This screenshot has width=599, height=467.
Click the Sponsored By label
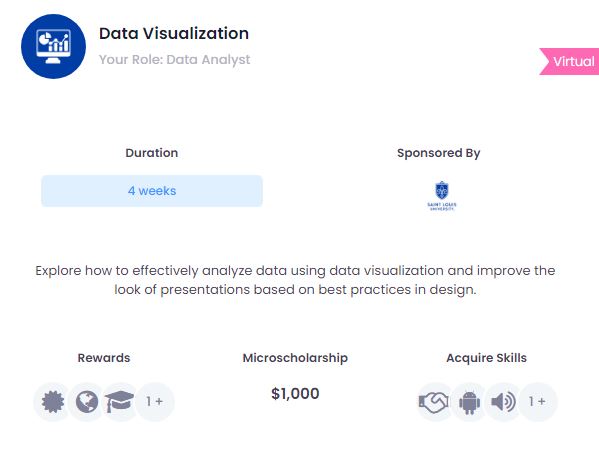[439, 153]
